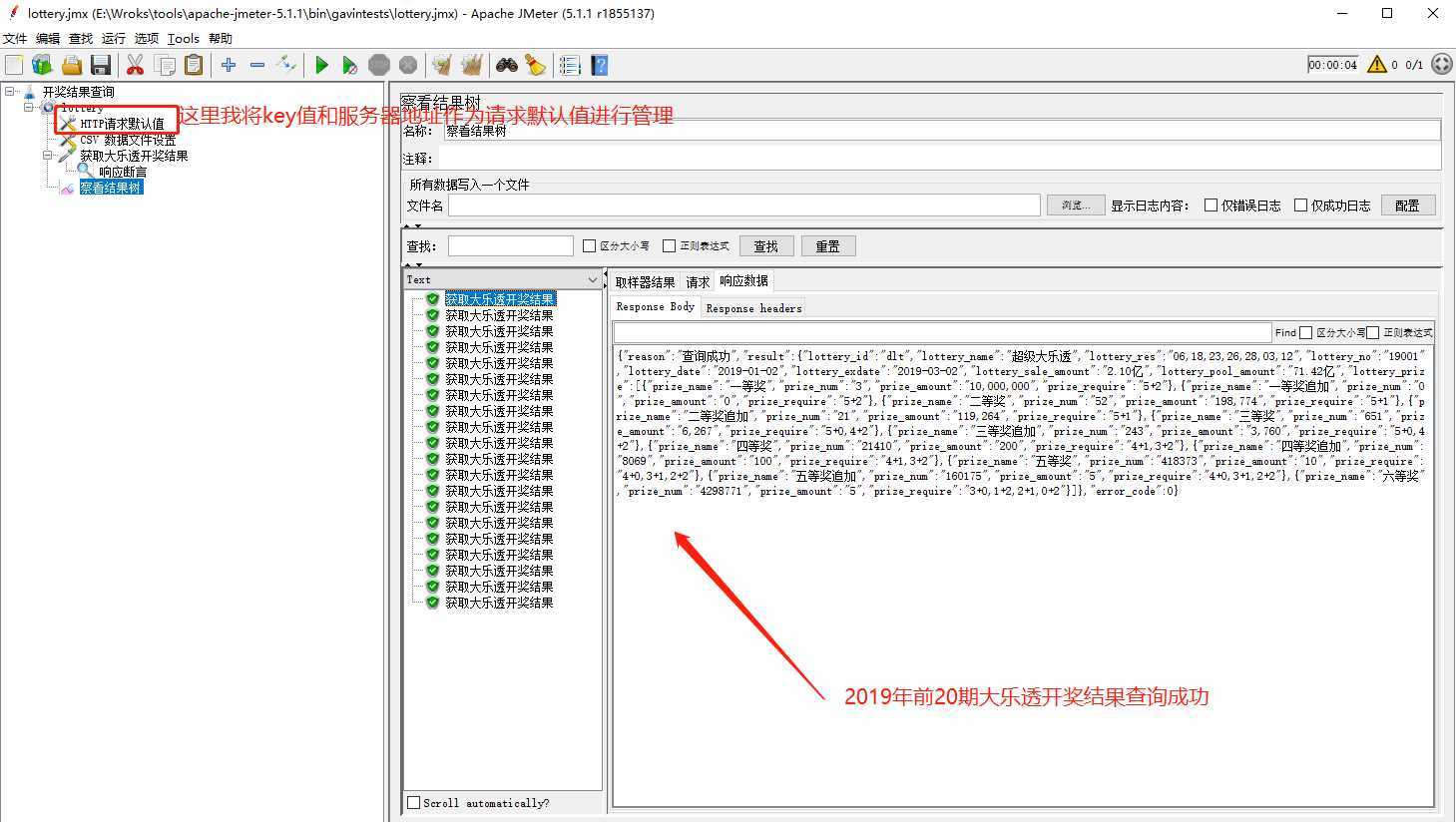Click the 名称 name input field
The height and width of the screenshot is (822, 1456).
click(941, 131)
